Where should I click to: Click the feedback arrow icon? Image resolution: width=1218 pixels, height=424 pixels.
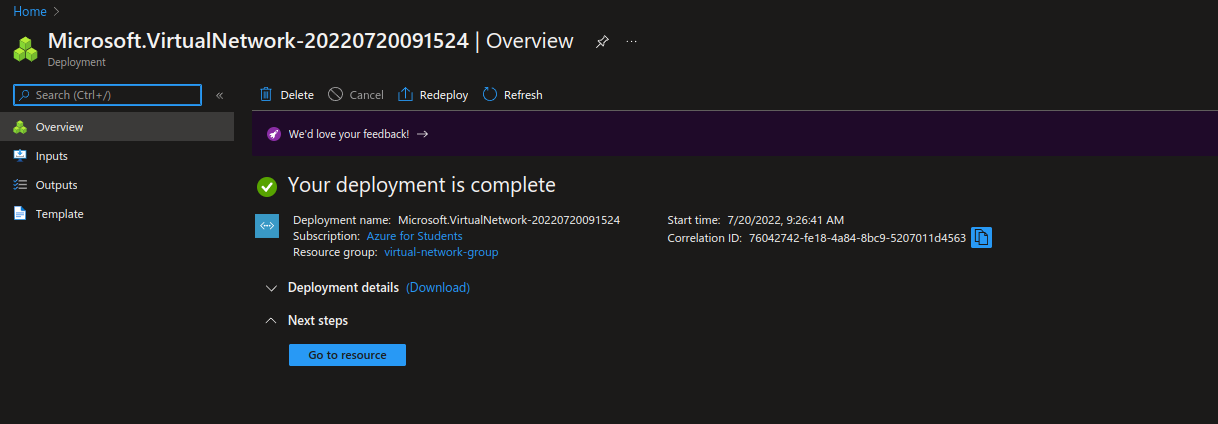(423, 134)
